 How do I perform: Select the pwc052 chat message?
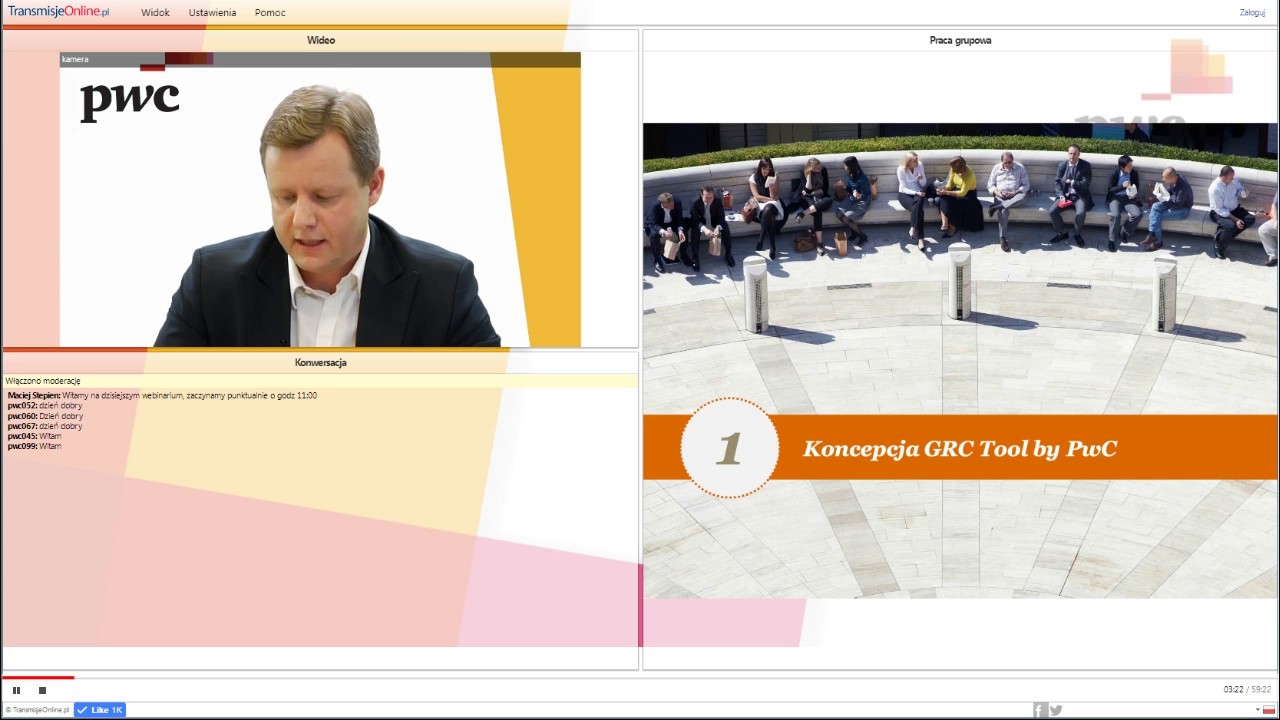(x=45, y=406)
